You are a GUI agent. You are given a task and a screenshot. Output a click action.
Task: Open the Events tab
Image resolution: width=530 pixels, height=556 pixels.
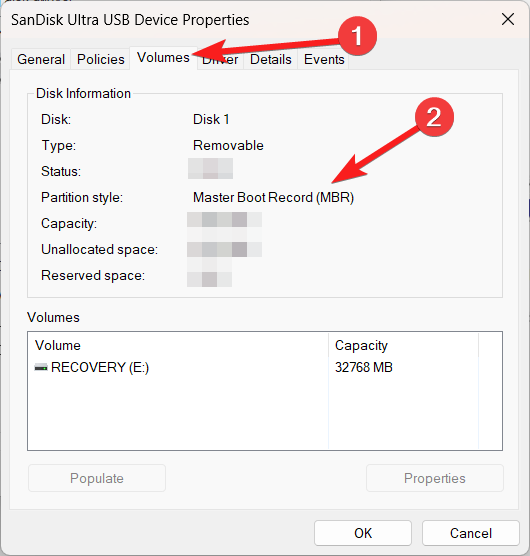pos(324,59)
